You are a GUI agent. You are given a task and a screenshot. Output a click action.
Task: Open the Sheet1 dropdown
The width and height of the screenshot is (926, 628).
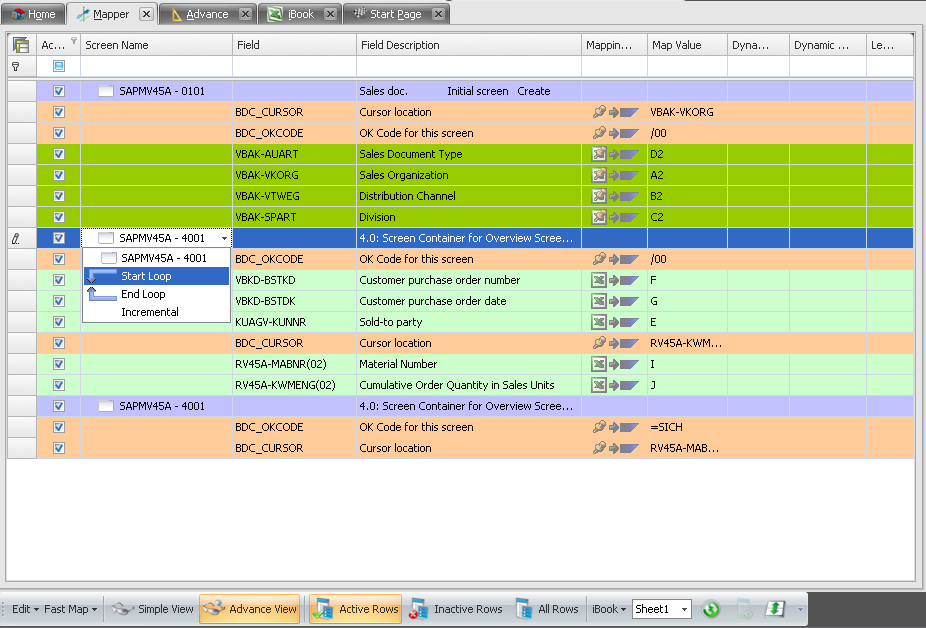tap(684, 609)
